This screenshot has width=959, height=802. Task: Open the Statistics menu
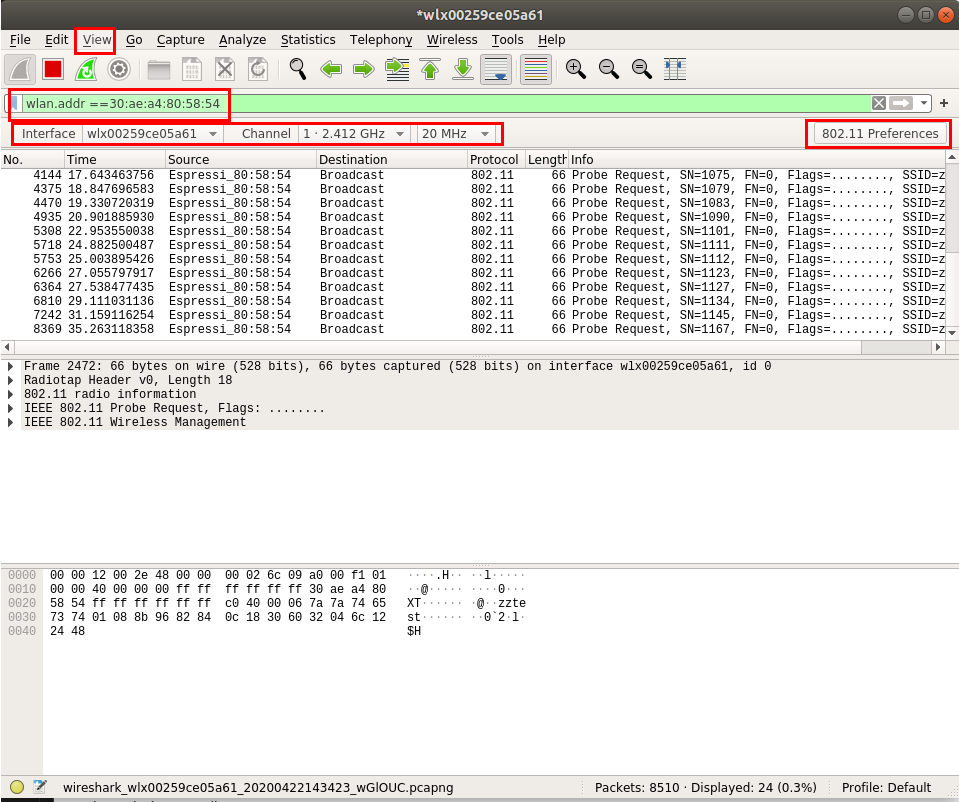pos(308,40)
